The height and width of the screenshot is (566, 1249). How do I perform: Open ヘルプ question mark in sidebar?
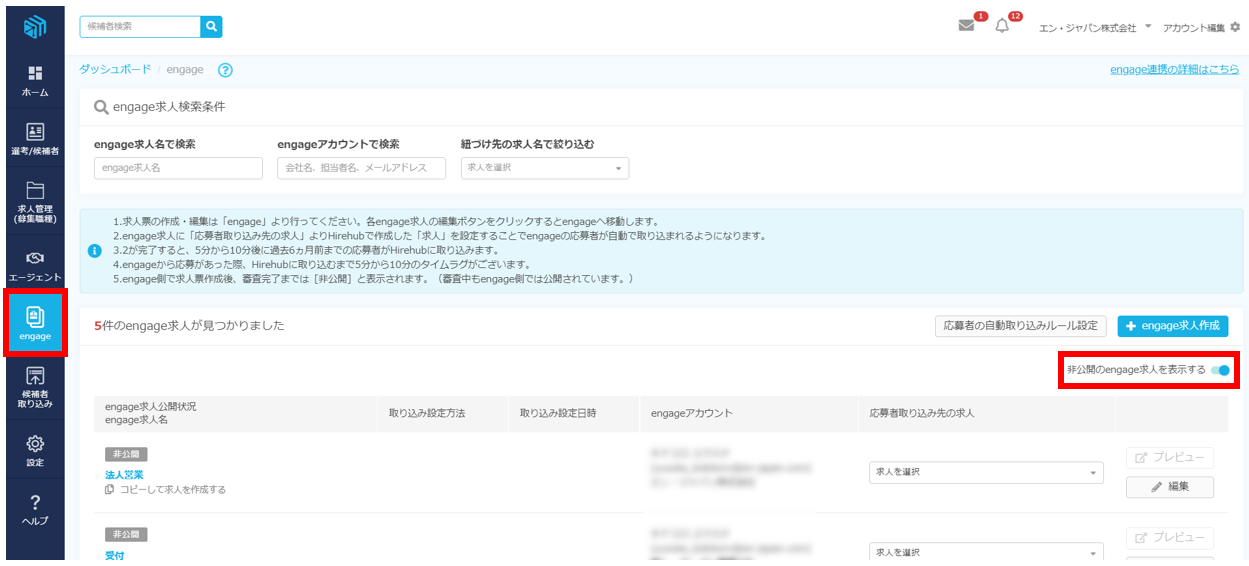[35, 509]
